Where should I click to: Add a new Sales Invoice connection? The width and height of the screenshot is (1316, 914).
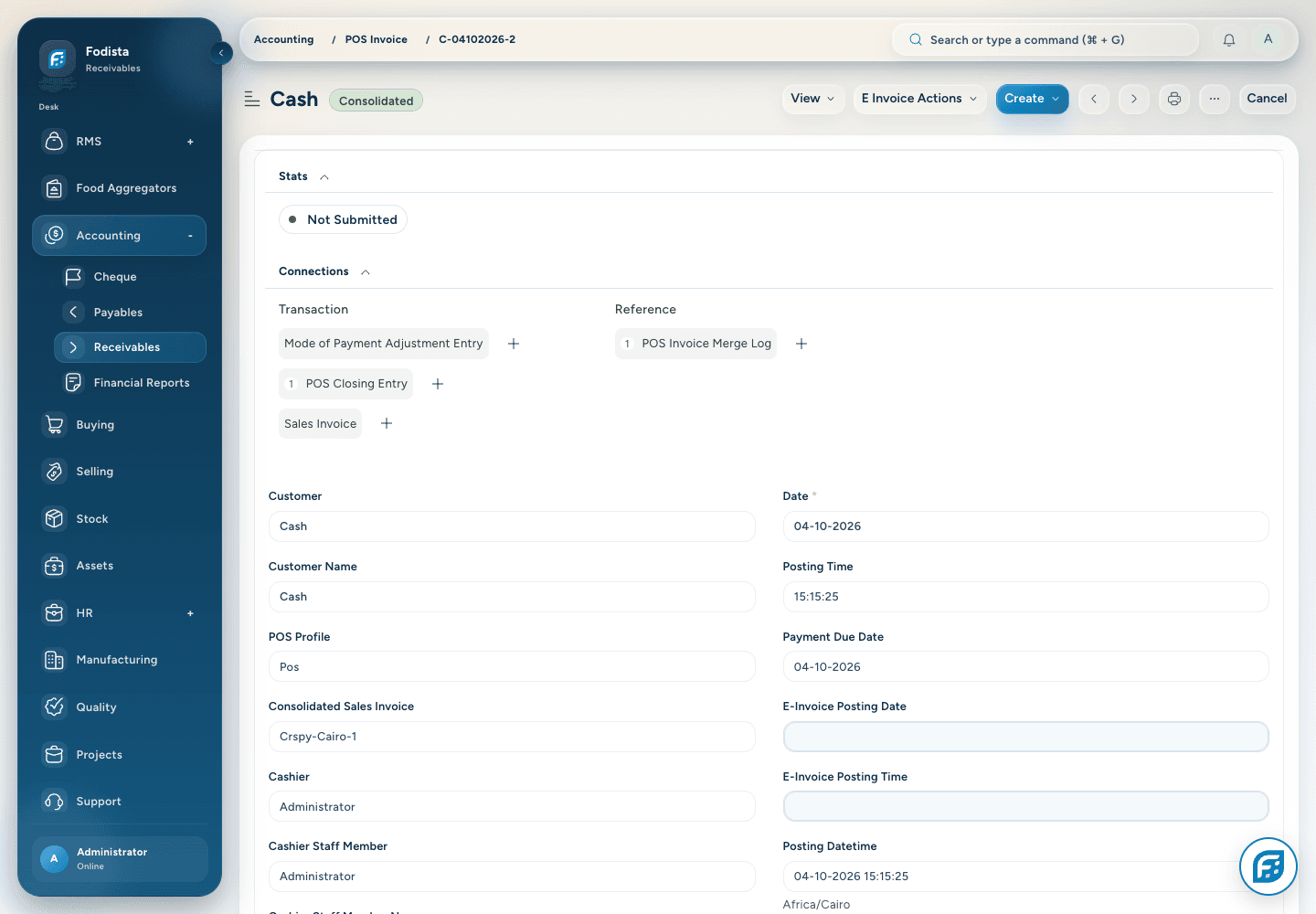[387, 423]
